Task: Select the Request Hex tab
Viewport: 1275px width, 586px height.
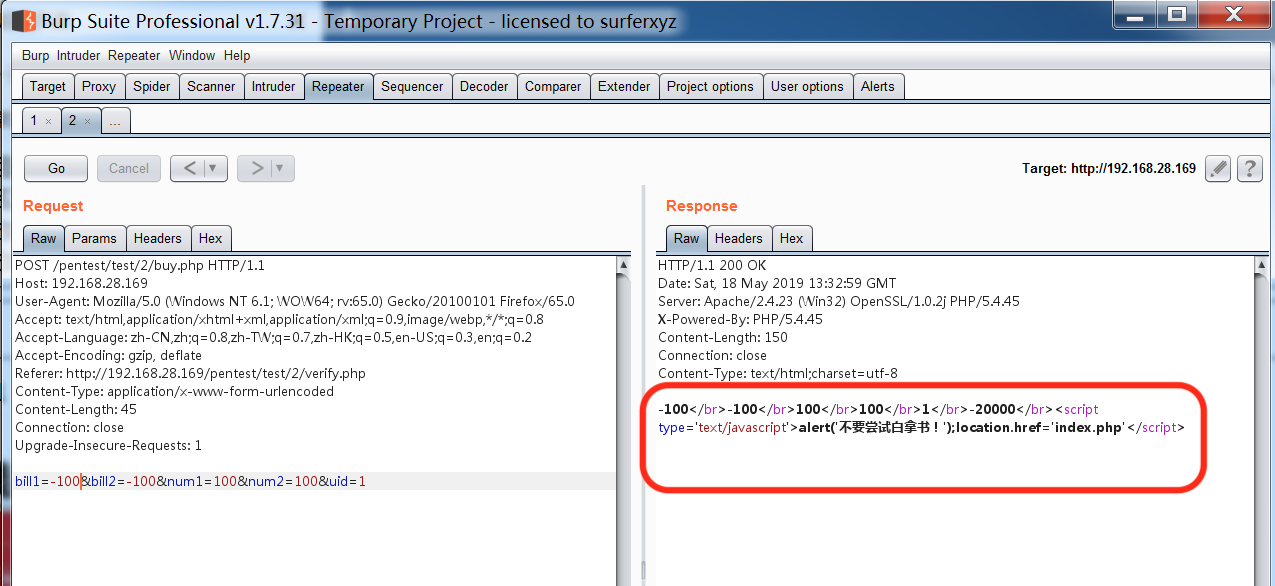Action: pos(211,238)
